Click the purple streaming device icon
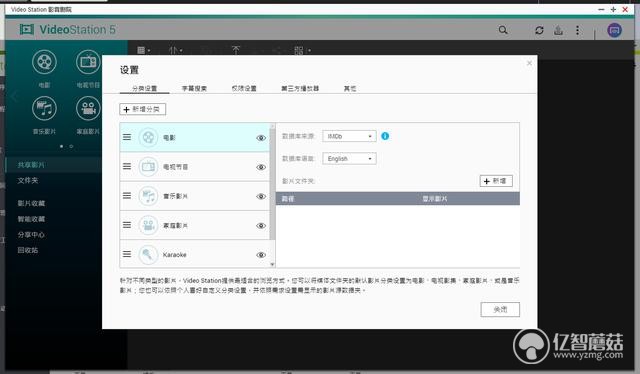The width and height of the screenshot is (640, 374). tap(614, 30)
